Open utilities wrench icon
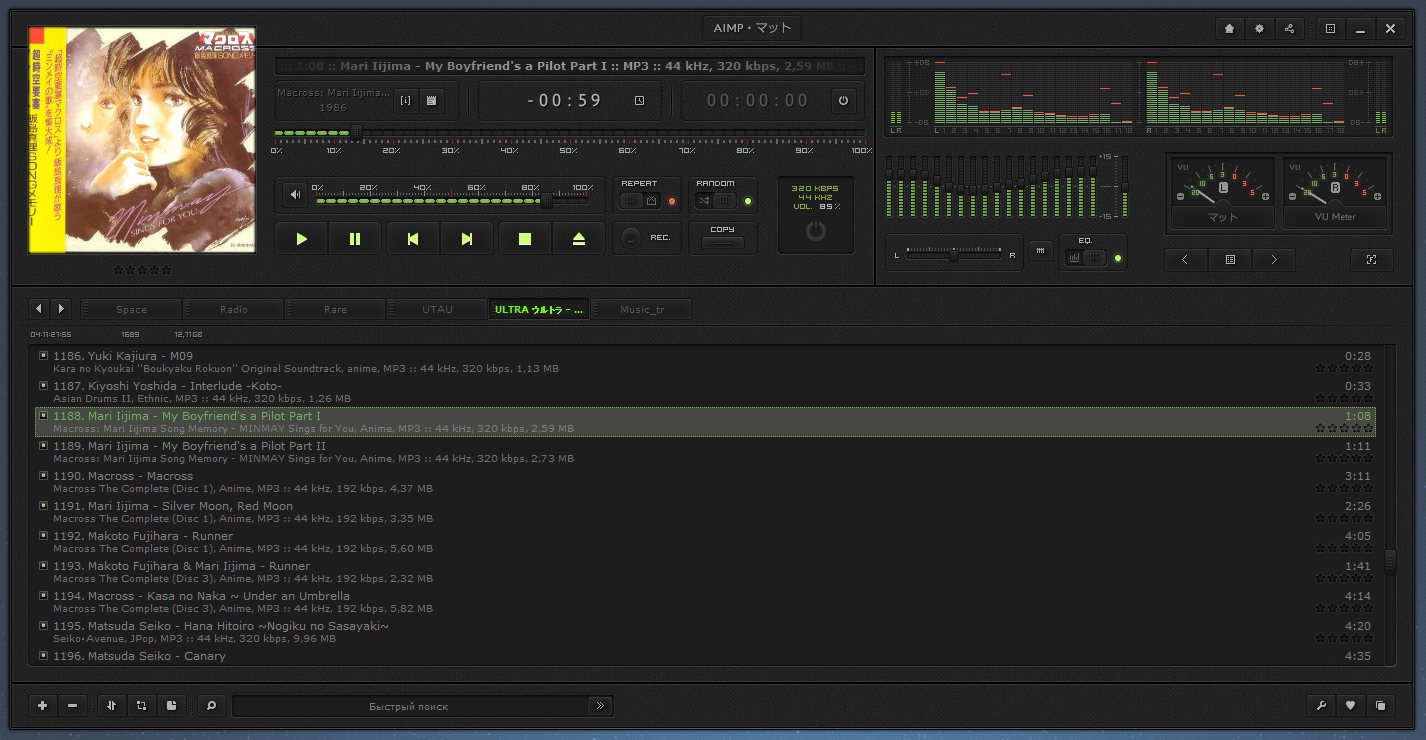 point(1320,705)
